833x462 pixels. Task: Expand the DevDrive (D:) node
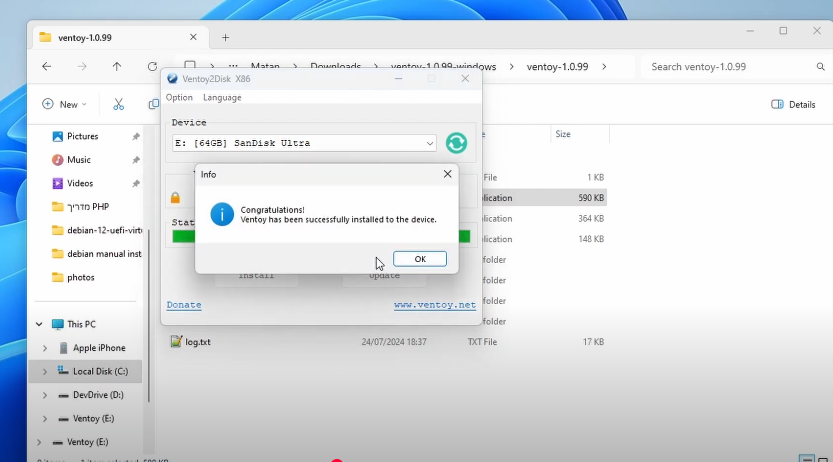pos(45,395)
